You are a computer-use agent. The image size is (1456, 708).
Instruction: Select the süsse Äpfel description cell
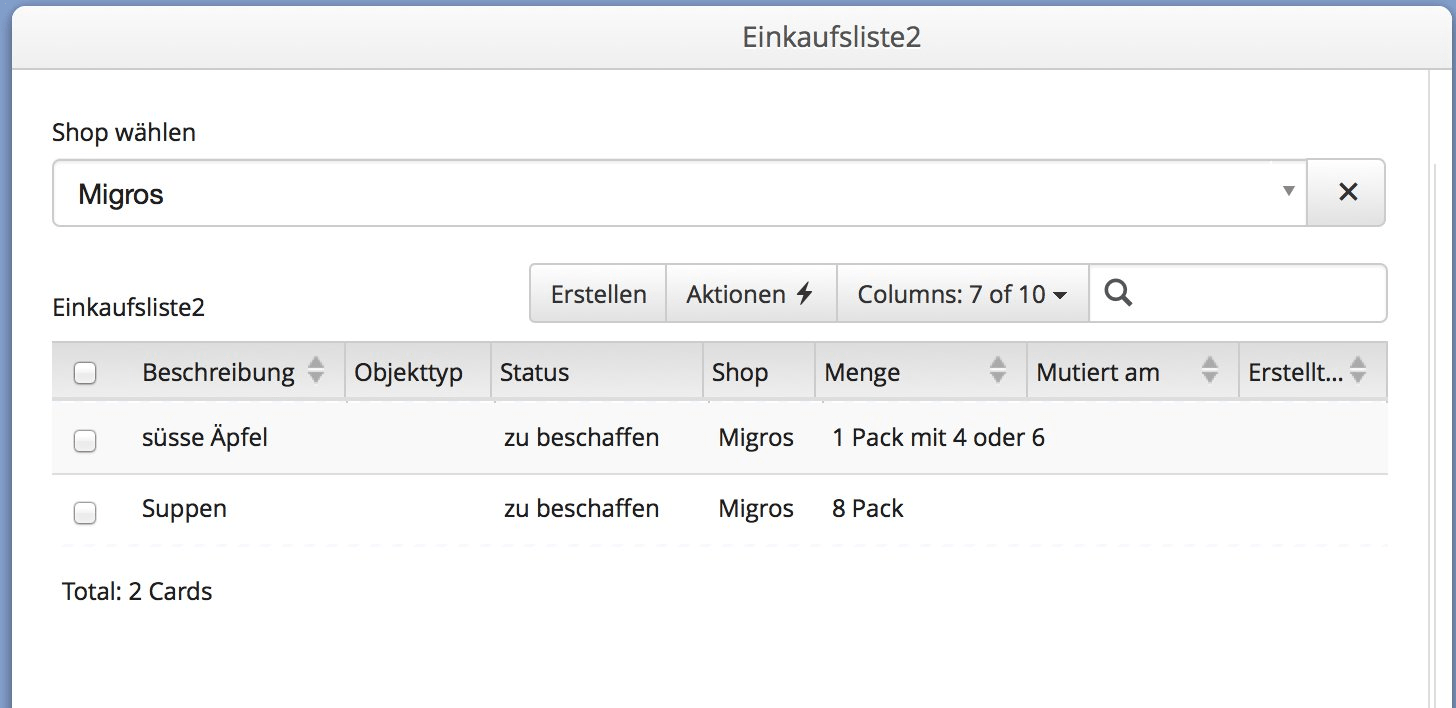coord(205,437)
